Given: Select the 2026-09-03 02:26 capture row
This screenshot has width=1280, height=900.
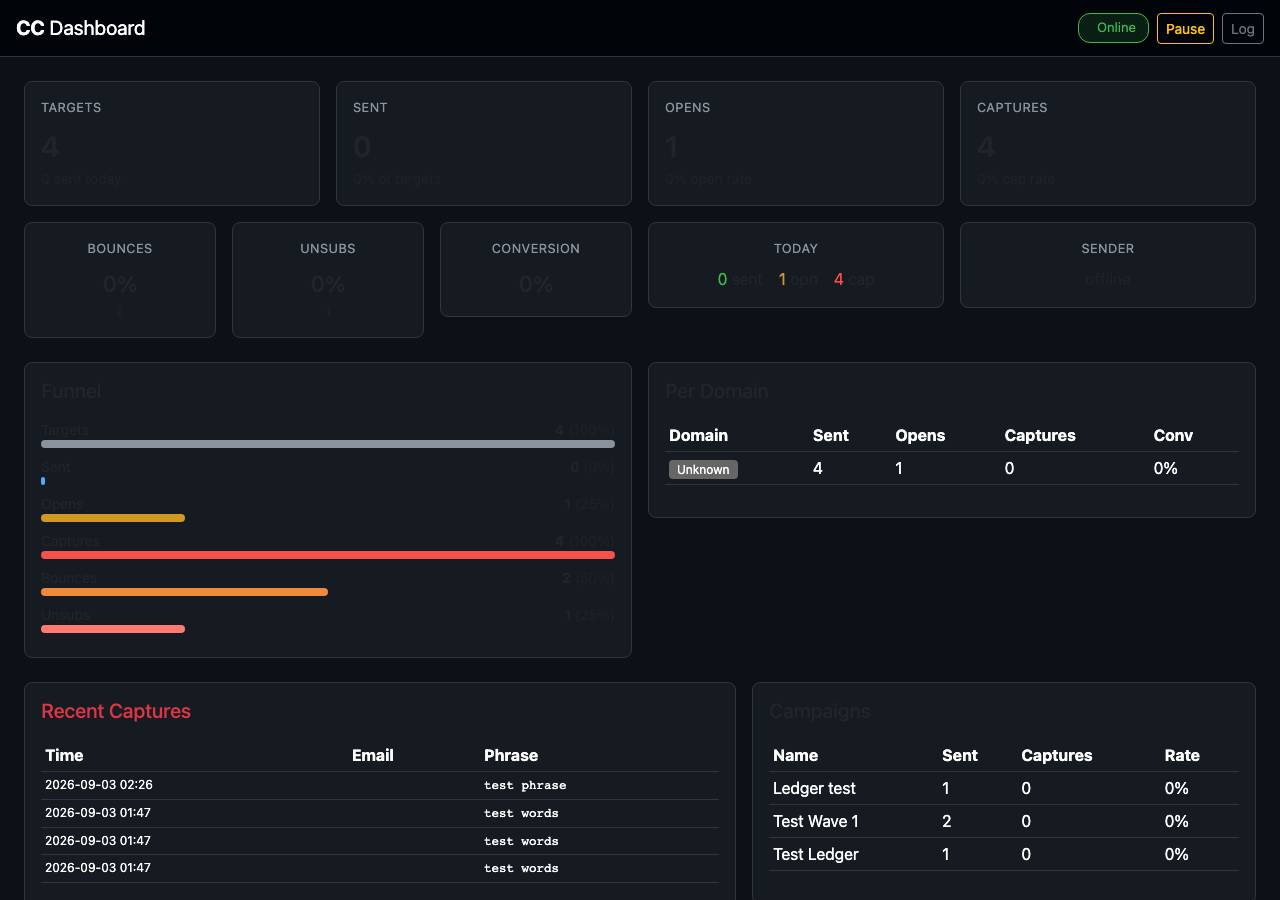Looking at the screenshot, I should (x=380, y=785).
